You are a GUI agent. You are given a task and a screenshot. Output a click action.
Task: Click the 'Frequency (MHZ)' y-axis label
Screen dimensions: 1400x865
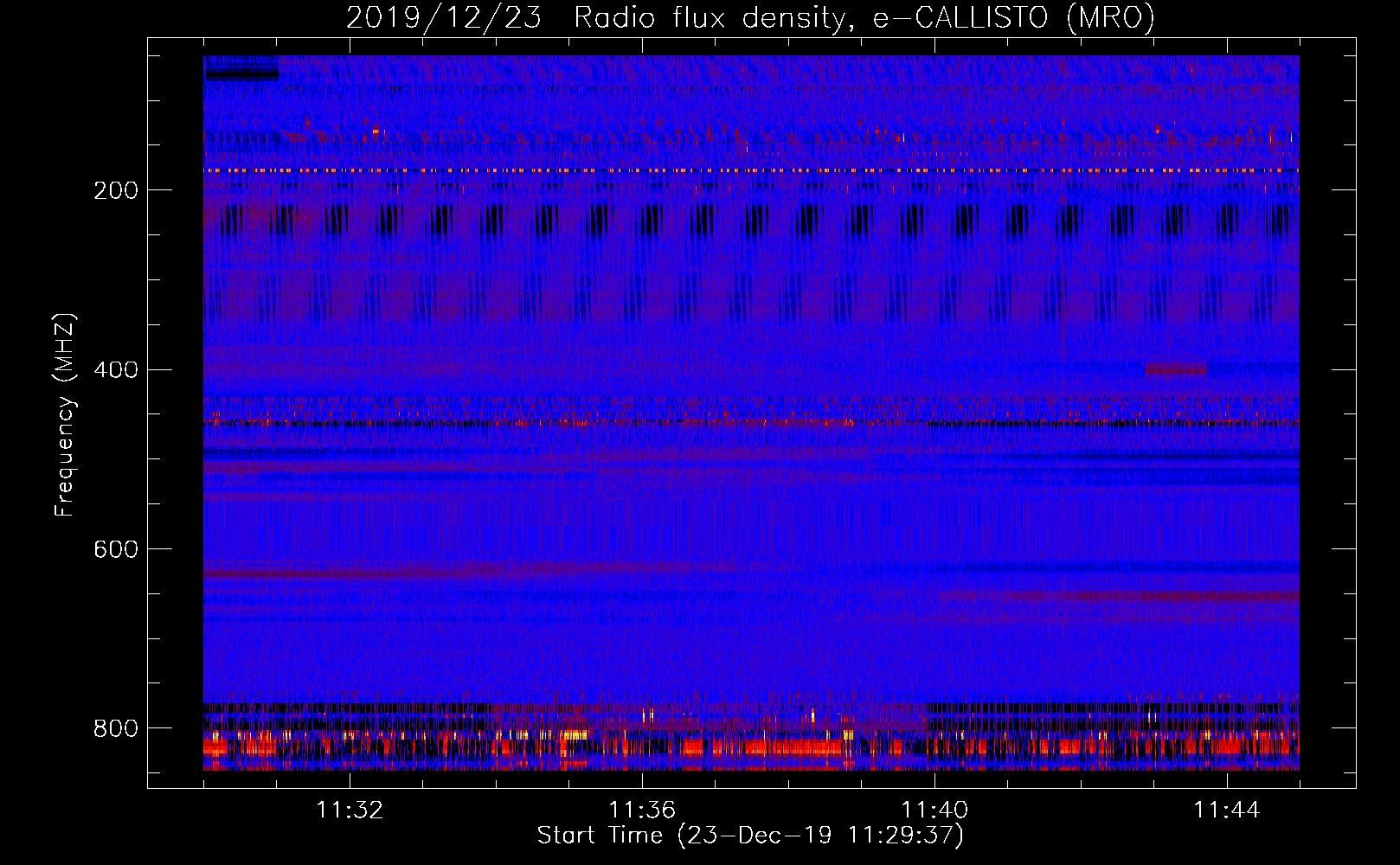(65, 415)
